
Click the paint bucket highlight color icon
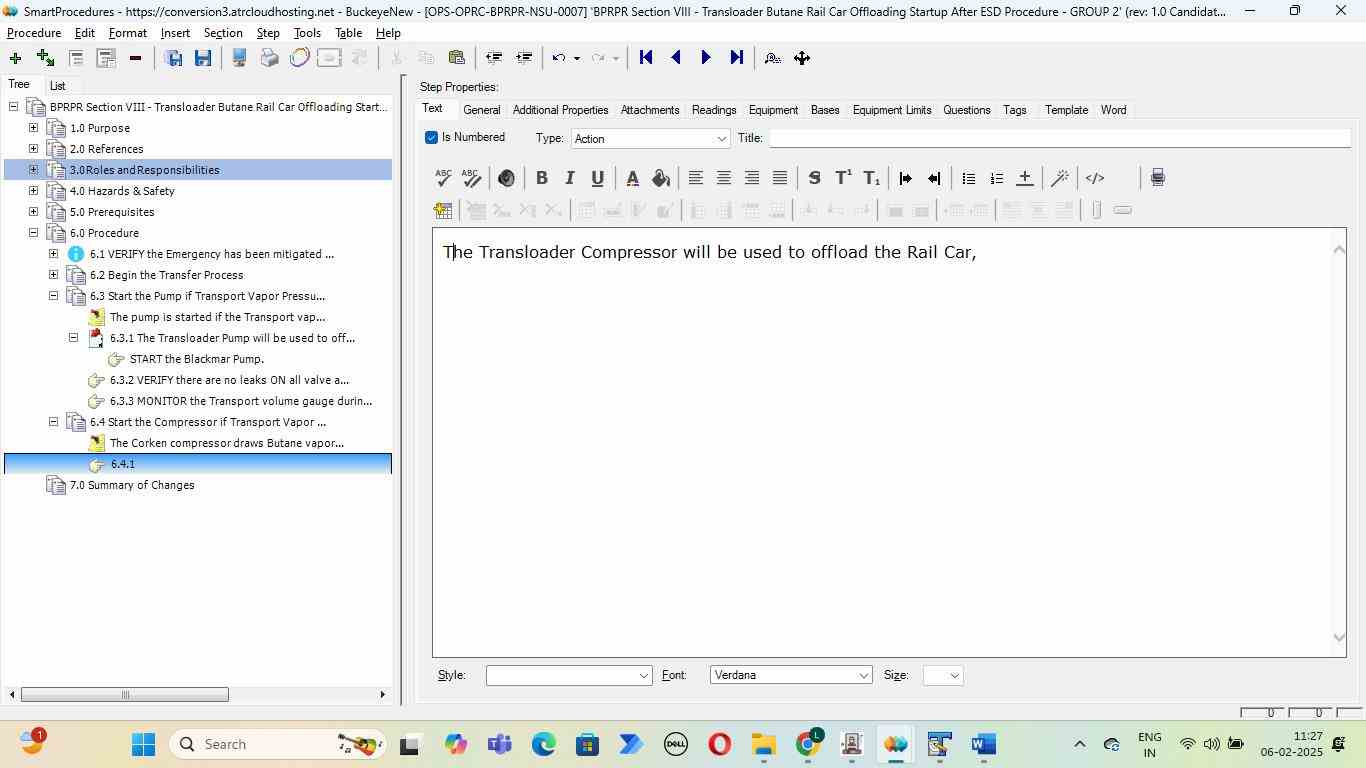tap(660, 178)
